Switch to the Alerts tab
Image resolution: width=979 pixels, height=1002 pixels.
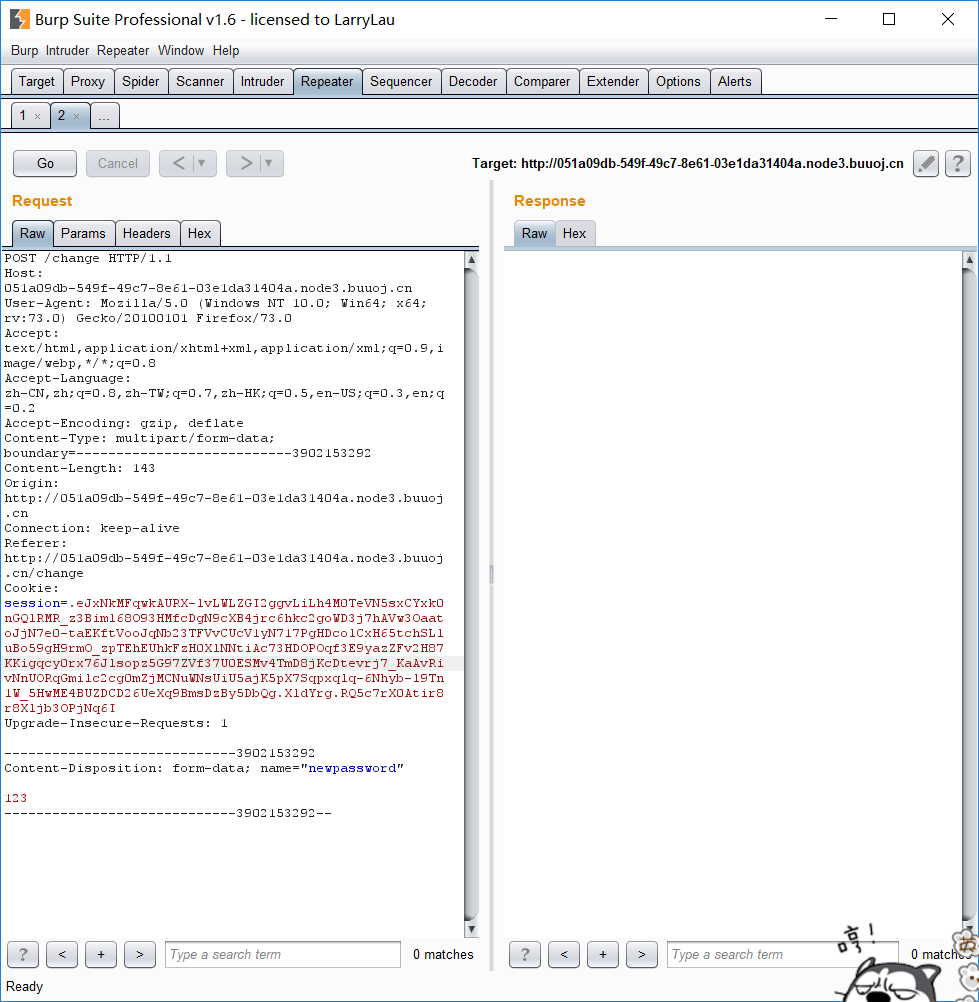point(735,82)
